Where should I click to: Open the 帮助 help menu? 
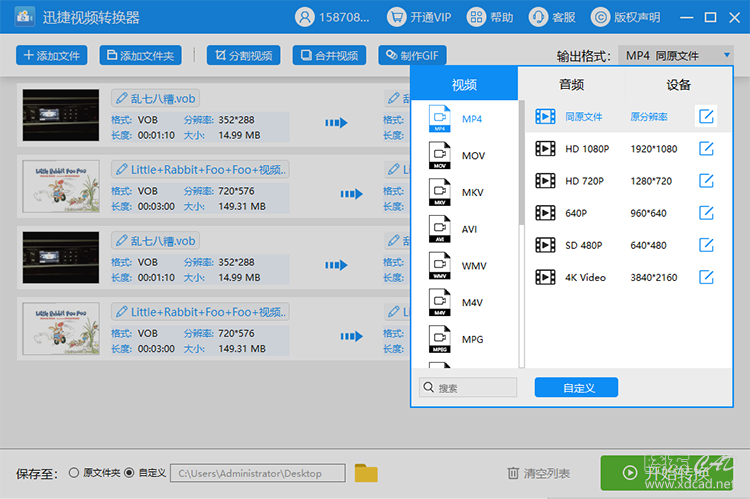point(490,17)
